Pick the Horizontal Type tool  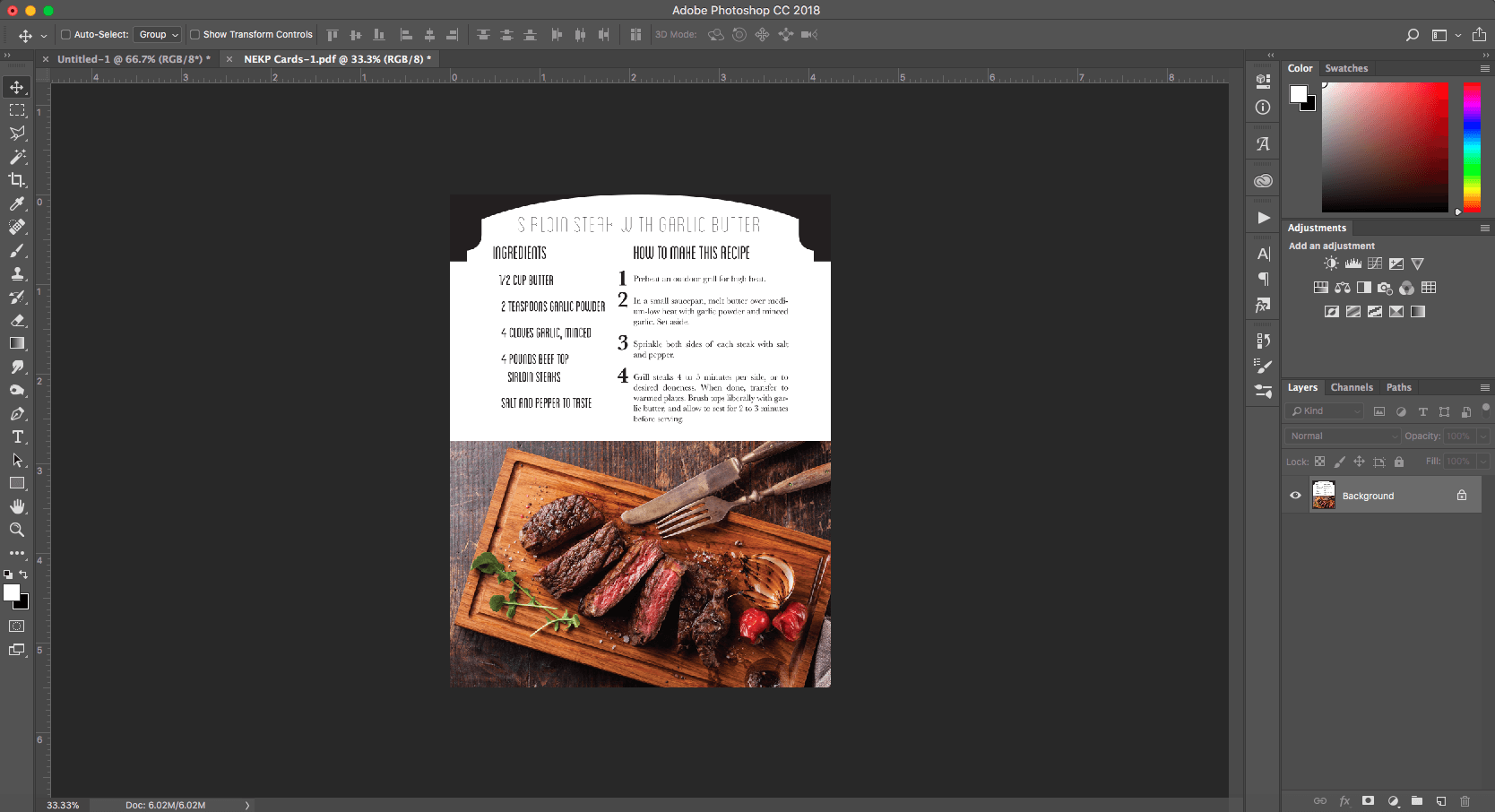point(17,437)
